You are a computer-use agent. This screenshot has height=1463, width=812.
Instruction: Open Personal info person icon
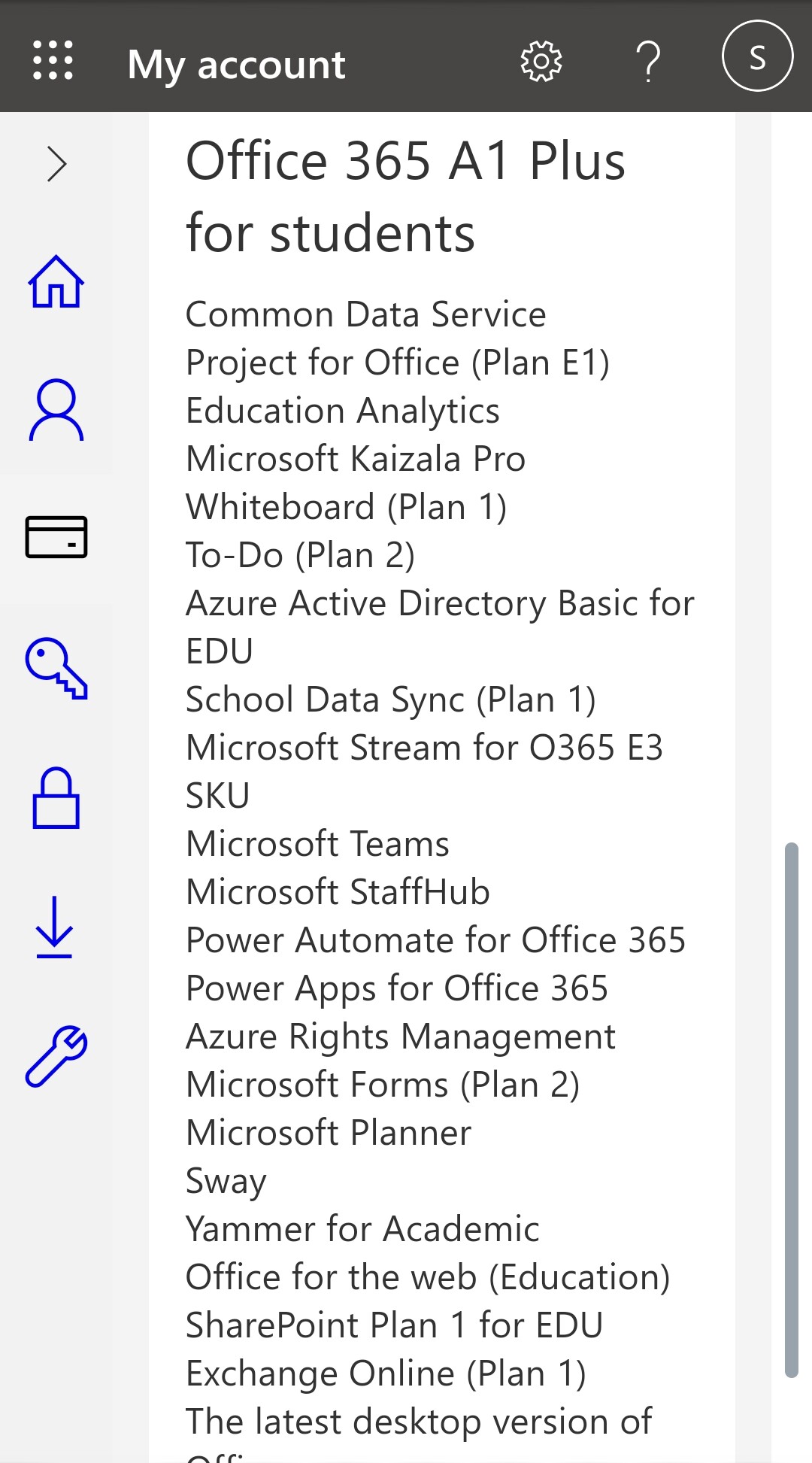56,410
